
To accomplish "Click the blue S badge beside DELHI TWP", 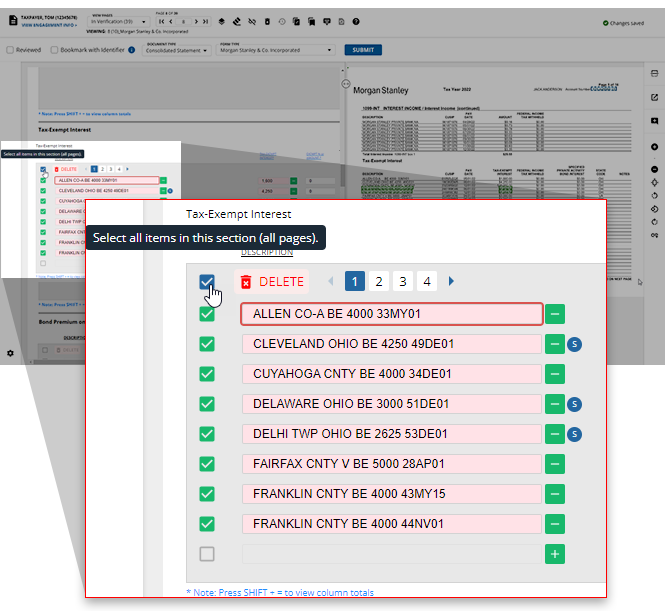I will coord(575,434).
